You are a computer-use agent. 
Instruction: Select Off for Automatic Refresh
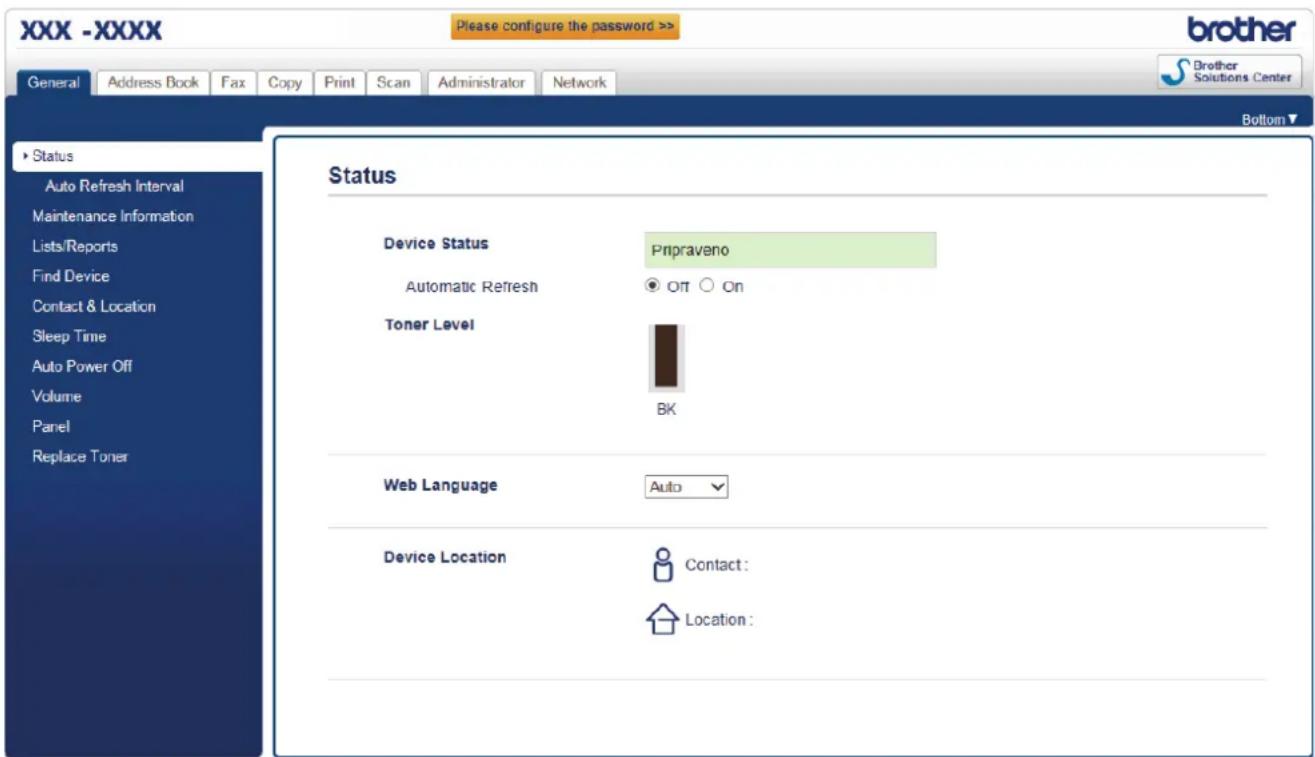pyautogui.click(x=653, y=286)
